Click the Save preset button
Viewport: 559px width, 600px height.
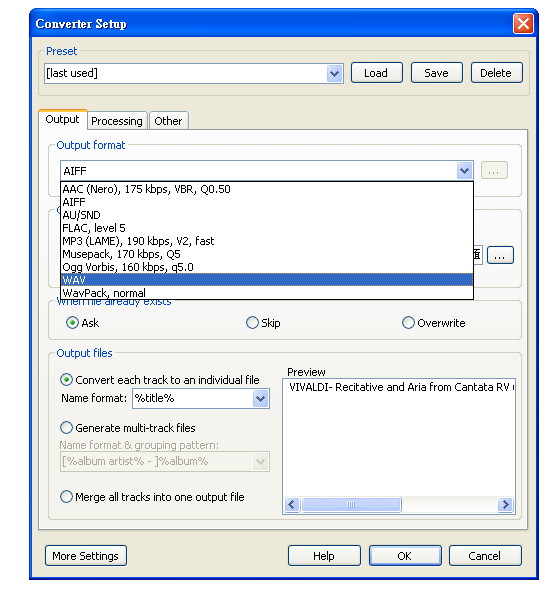437,73
